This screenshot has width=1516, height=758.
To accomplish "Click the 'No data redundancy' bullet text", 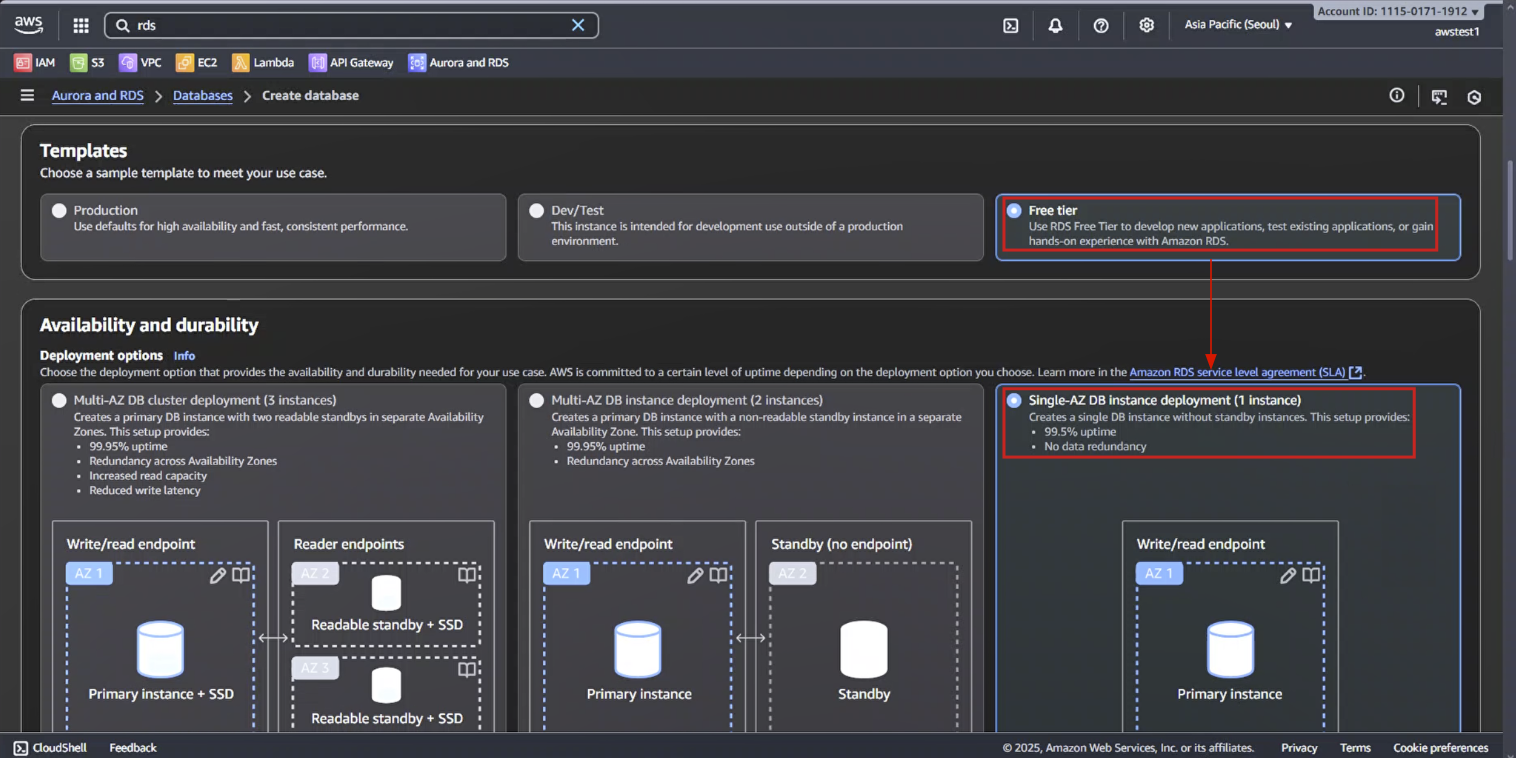I will 1095,446.
